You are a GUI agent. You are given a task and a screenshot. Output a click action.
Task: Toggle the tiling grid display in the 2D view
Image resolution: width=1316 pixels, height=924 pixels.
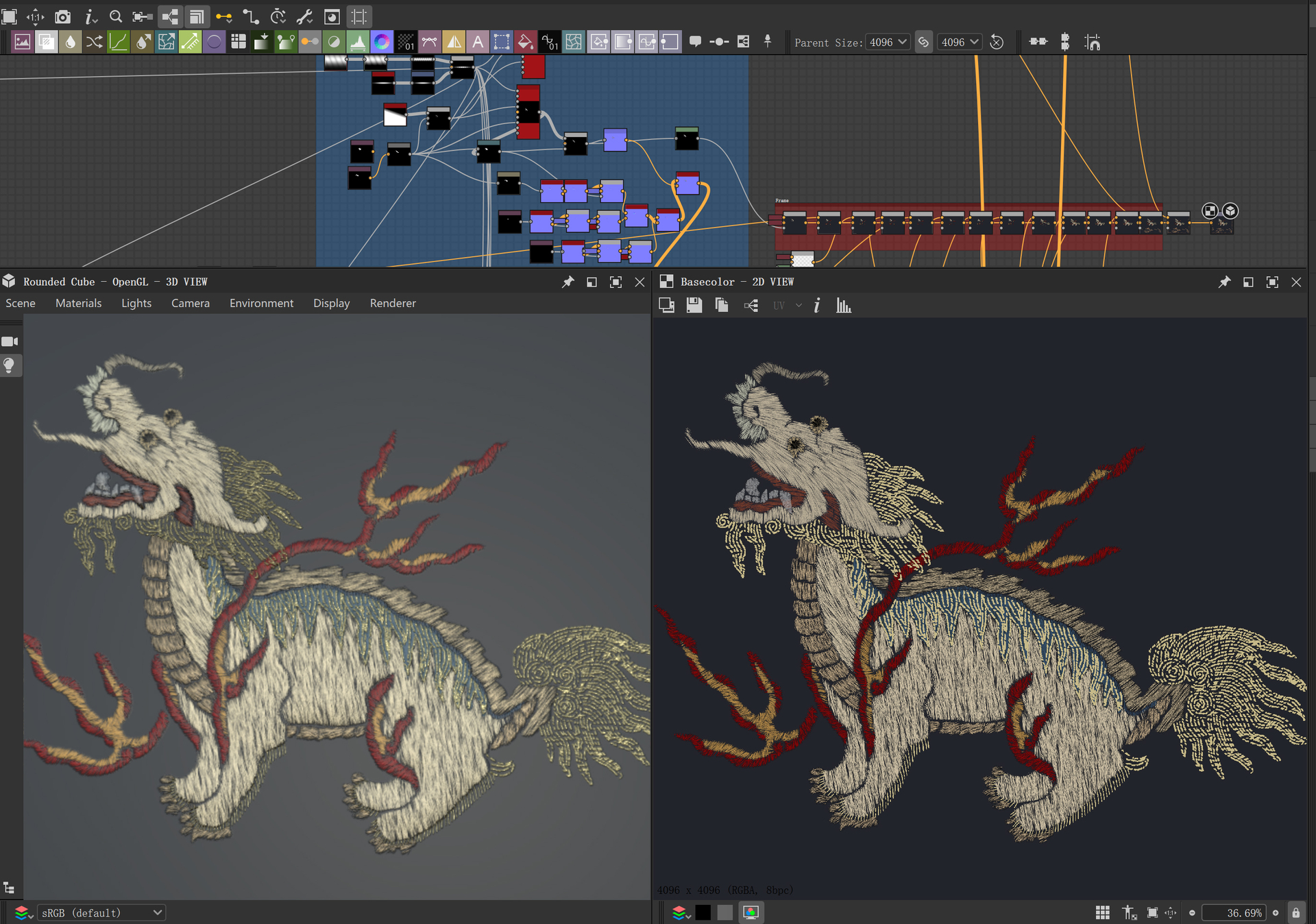1103,912
